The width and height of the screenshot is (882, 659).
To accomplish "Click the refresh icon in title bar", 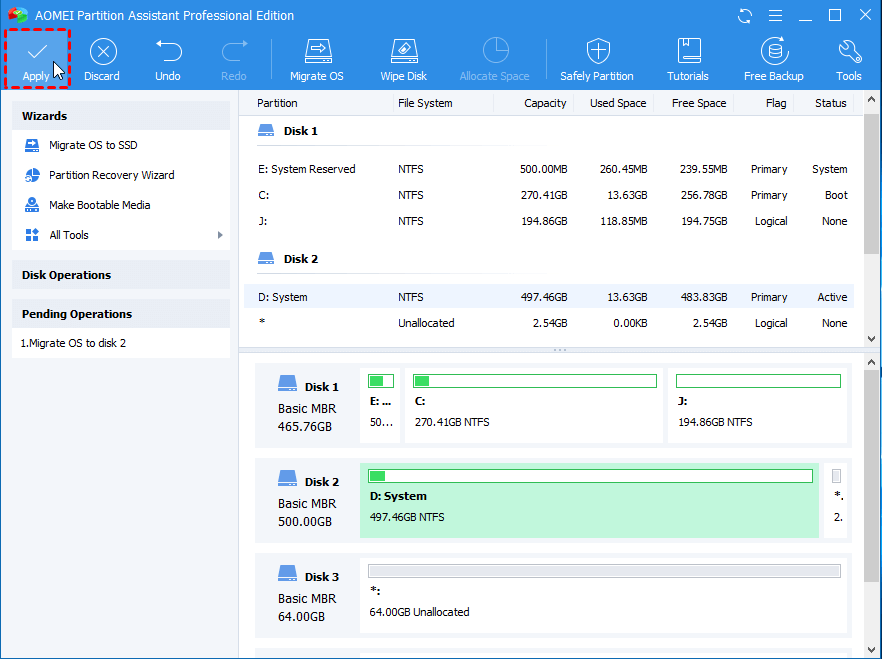I will pyautogui.click(x=745, y=15).
